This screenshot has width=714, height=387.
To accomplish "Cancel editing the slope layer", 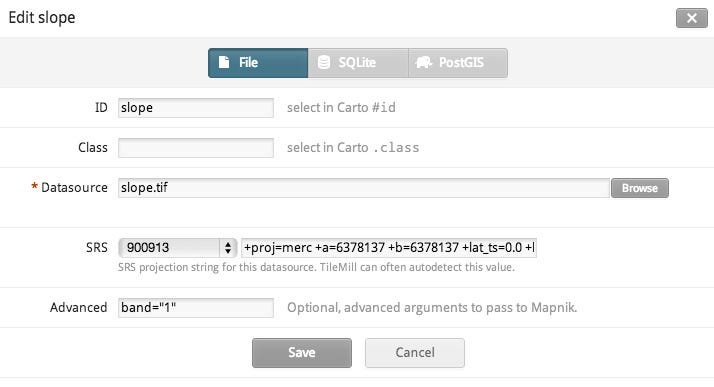I will pyautogui.click(x=415, y=353).
